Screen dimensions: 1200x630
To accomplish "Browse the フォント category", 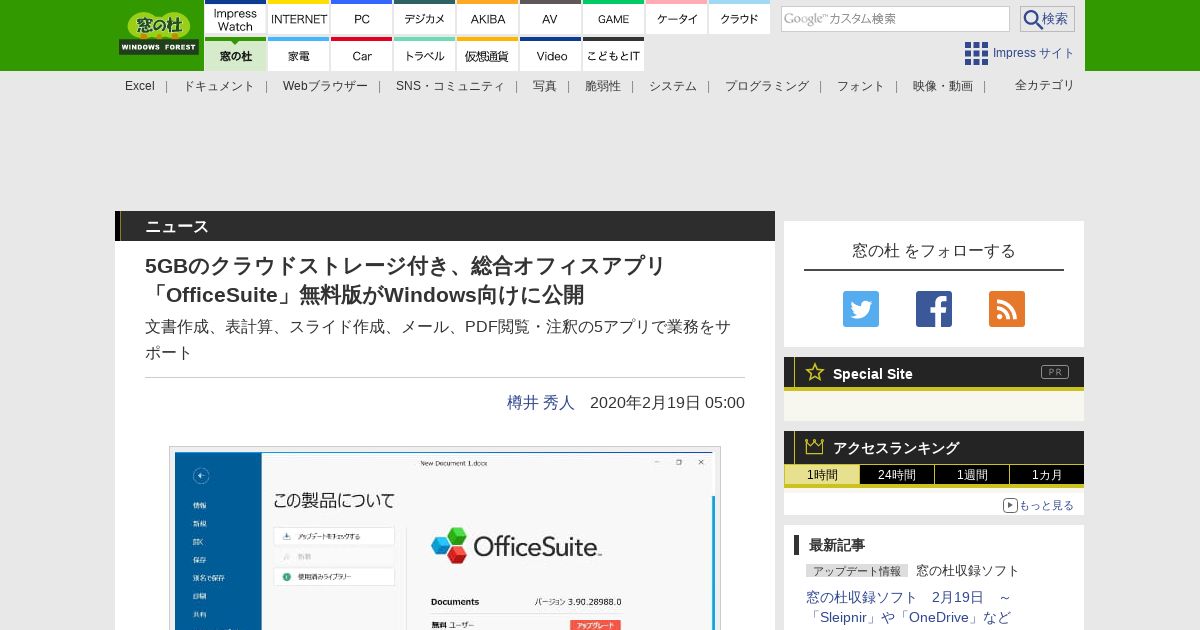I will click(861, 86).
